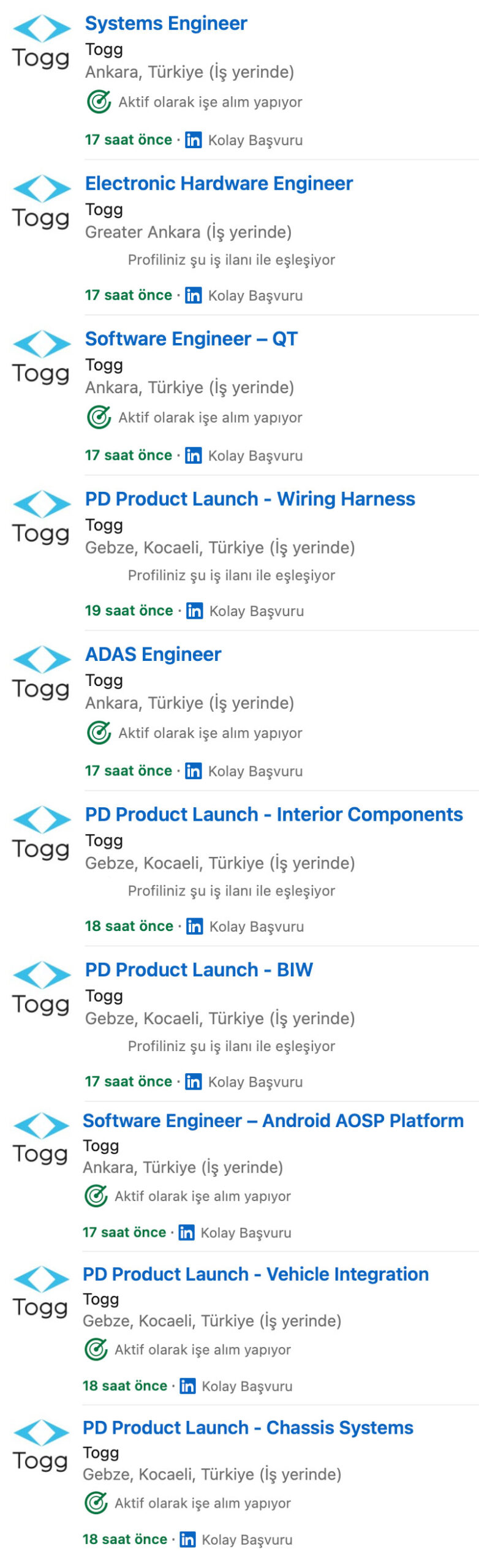This screenshot has width=479, height=1568.
Task: Open PD Product Launch - BIW job
Action: [x=199, y=970]
